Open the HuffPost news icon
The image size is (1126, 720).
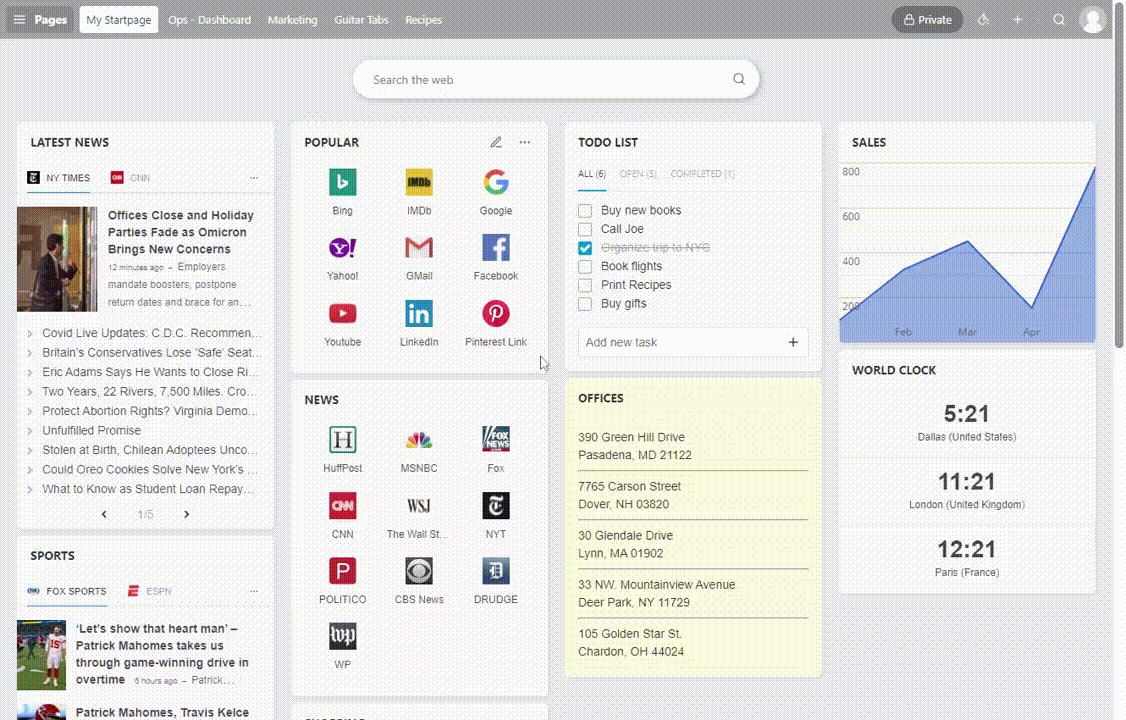tap(343, 439)
